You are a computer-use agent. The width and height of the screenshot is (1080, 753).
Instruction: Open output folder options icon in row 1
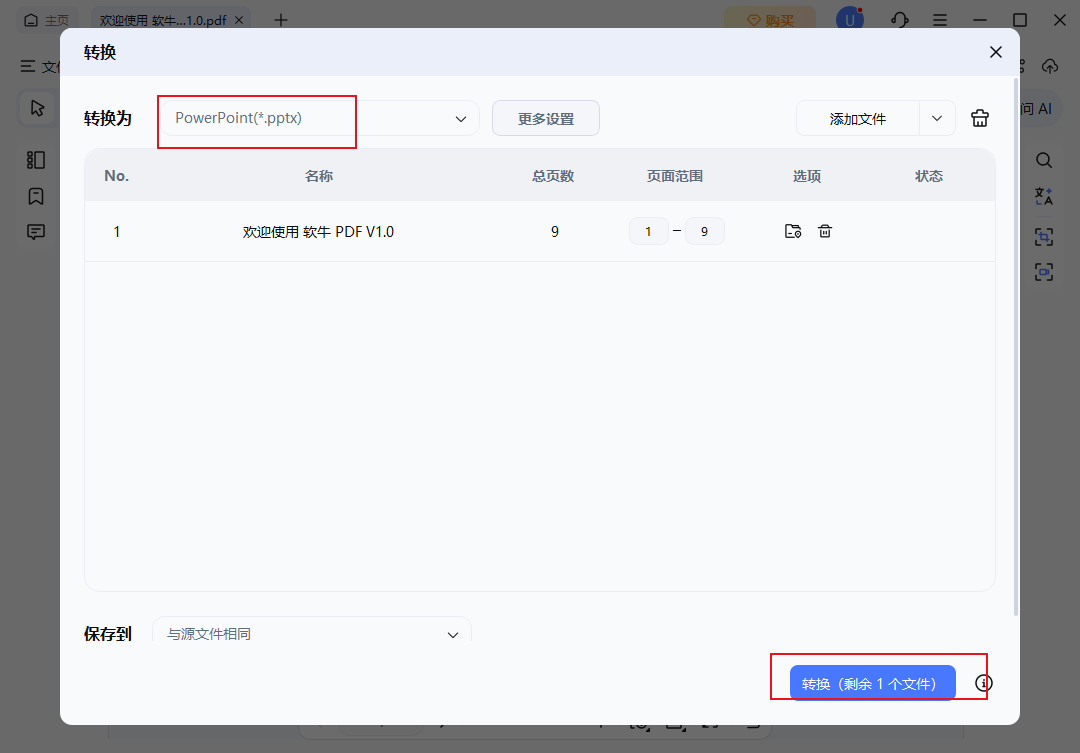click(x=793, y=231)
